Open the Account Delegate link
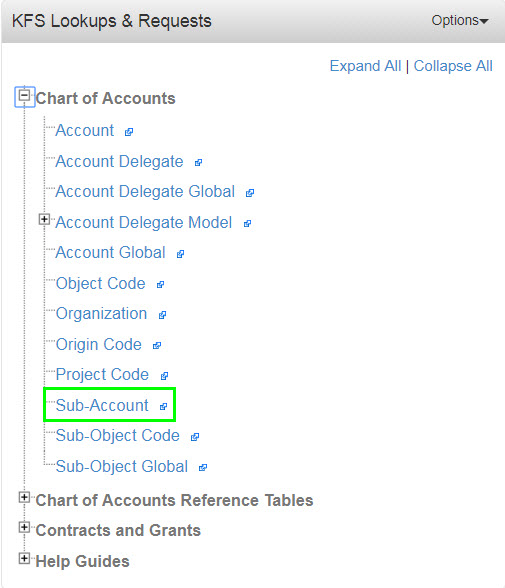The height and width of the screenshot is (588, 505). tap(119, 162)
